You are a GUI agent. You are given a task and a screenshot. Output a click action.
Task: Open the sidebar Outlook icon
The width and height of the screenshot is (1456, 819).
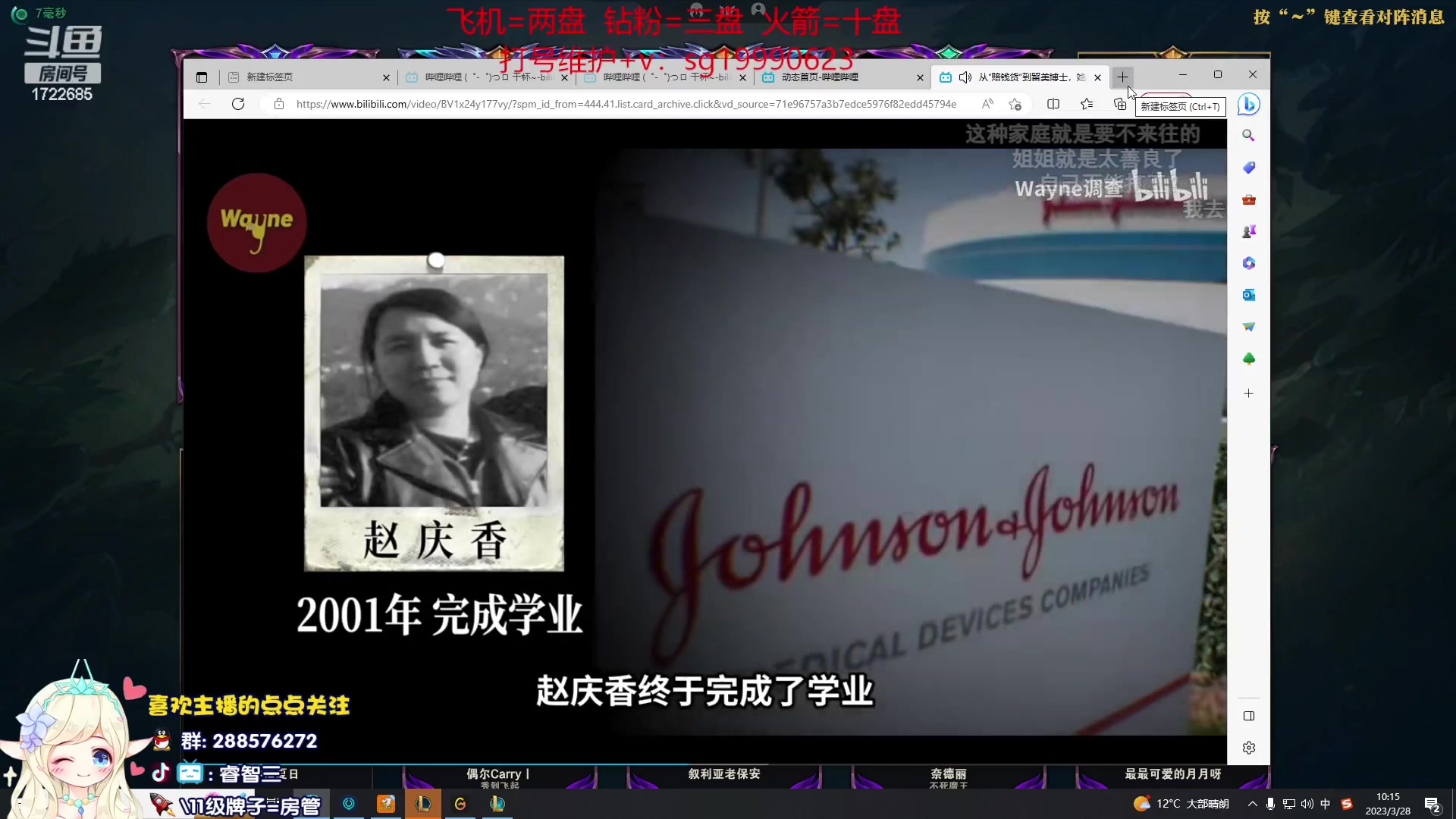click(1248, 295)
